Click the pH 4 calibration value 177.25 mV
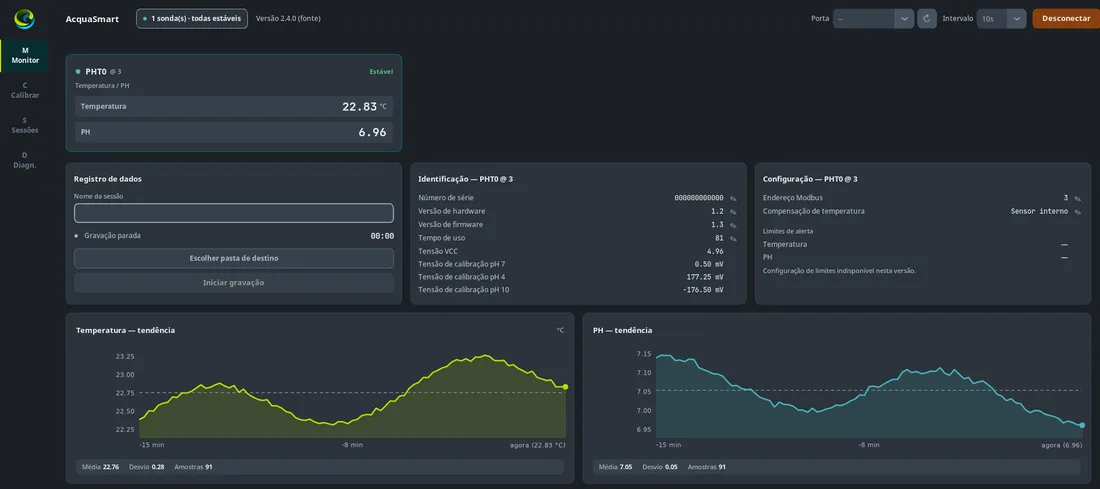The height and width of the screenshot is (489, 1100). 705,277
